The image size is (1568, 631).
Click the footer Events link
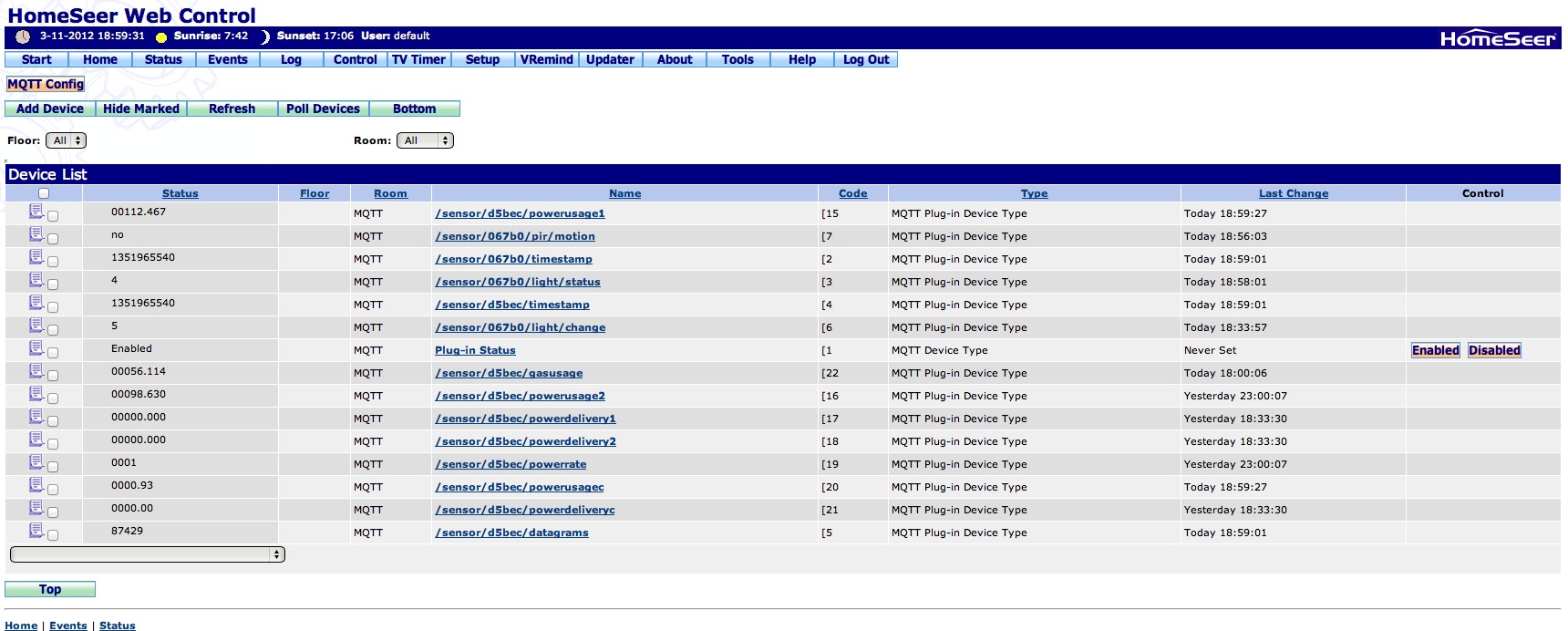(x=68, y=626)
